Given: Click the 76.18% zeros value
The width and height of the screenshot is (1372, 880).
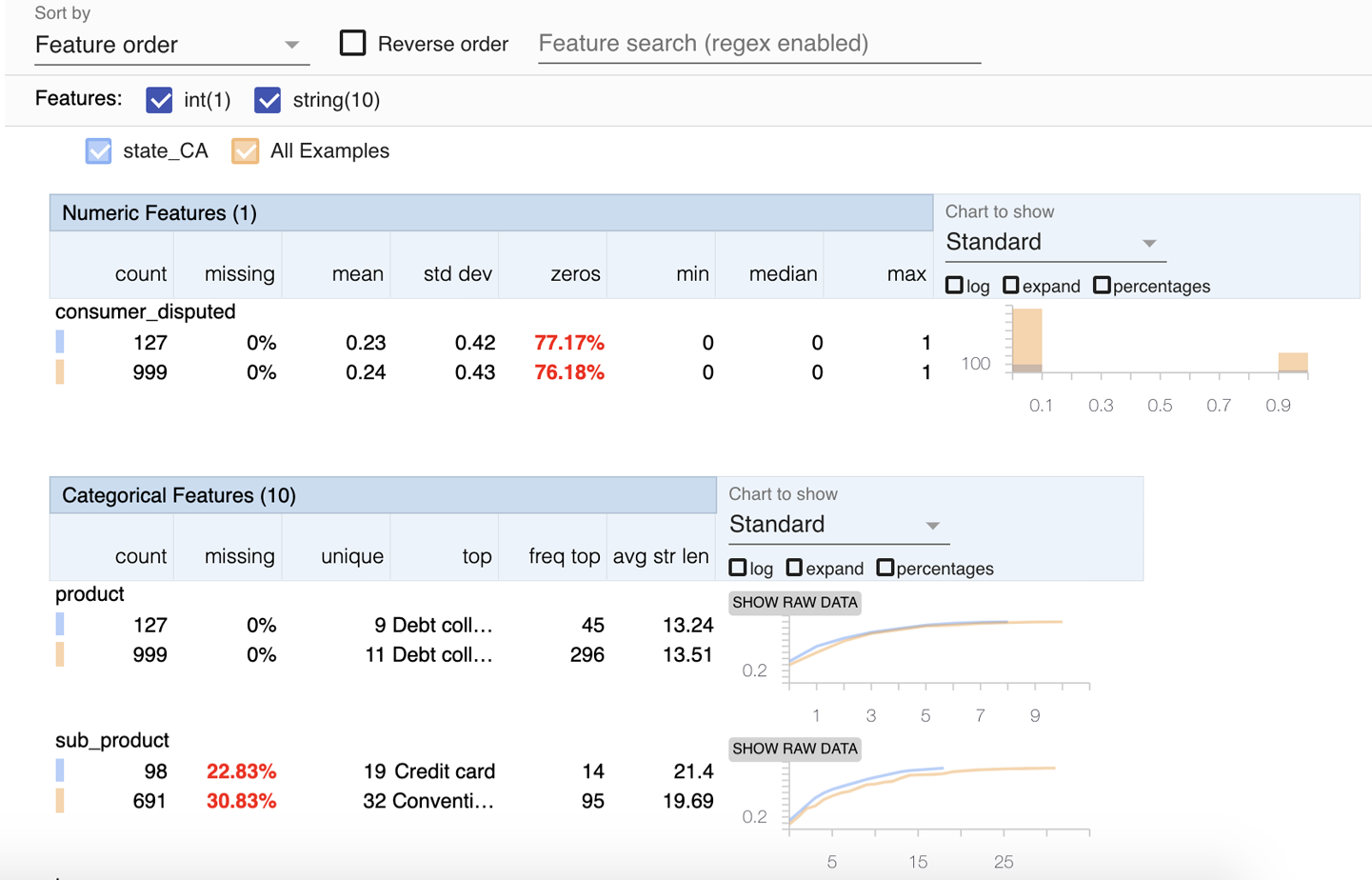Looking at the screenshot, I should coord(569,372).
